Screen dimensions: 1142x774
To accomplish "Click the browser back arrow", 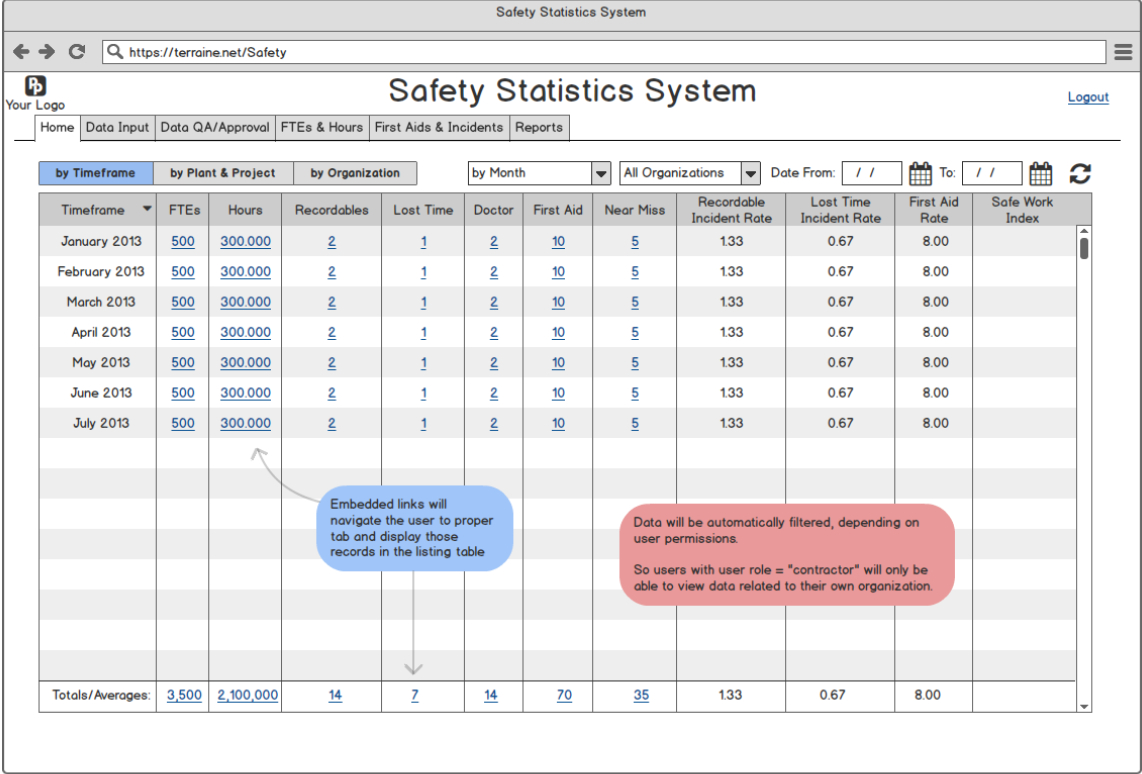I will tap(21, 52).
